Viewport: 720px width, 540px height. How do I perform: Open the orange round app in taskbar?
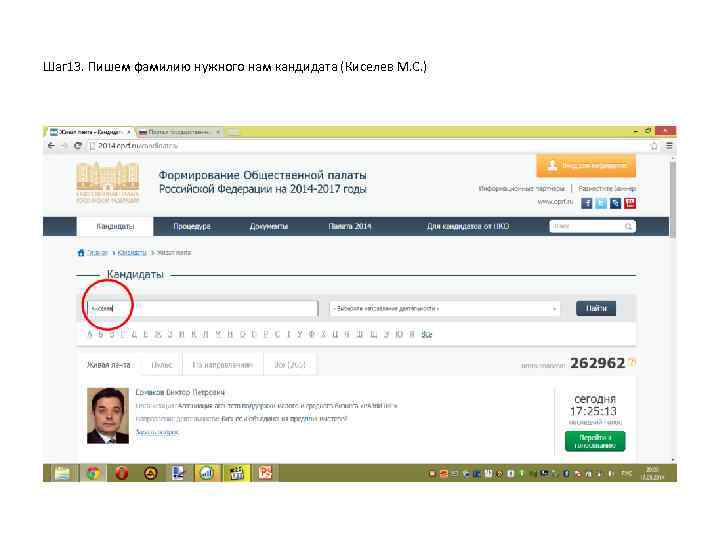[x=150, y=472]
